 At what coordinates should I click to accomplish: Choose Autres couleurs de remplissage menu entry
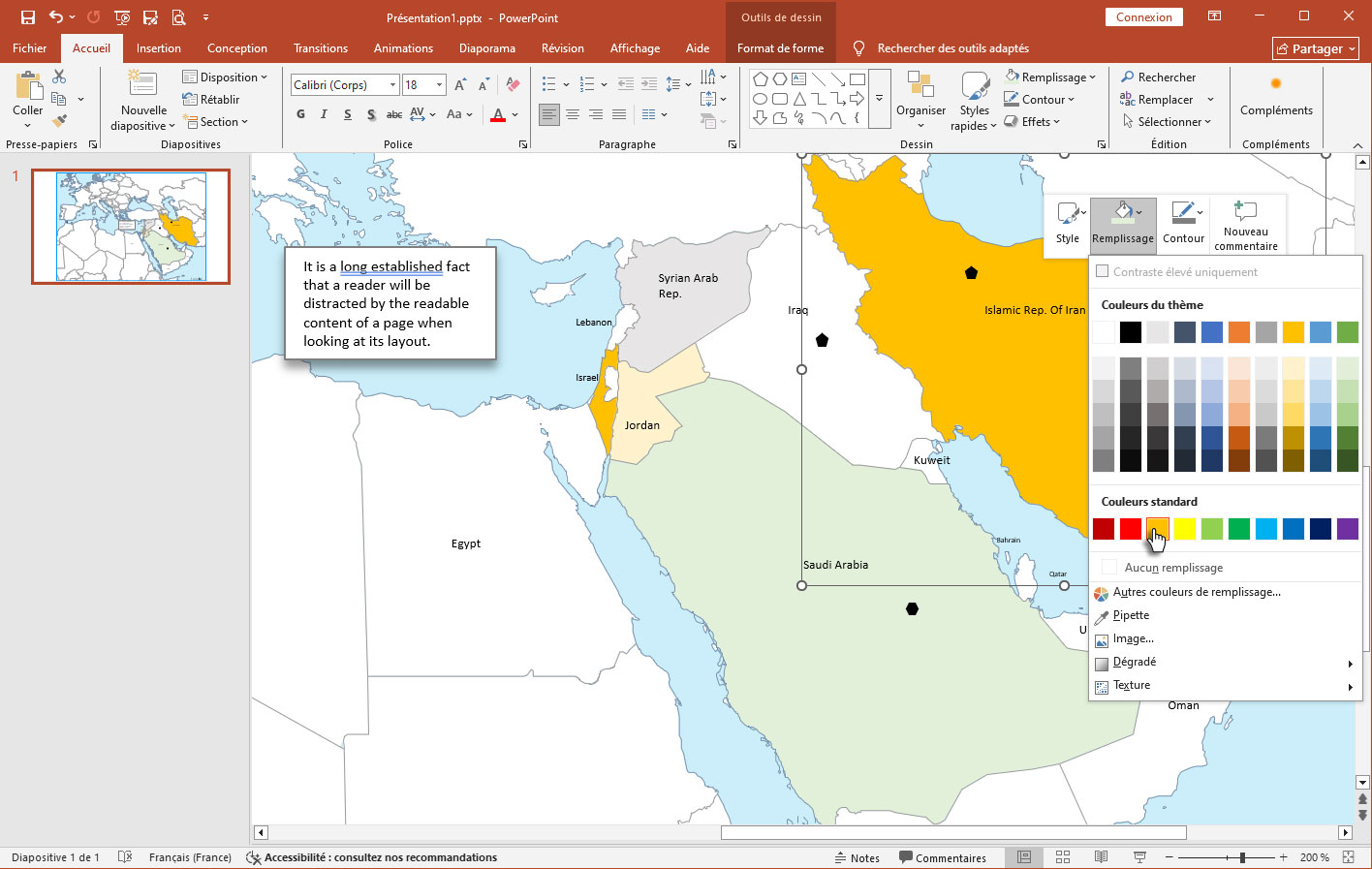[x=1196, y=592]
